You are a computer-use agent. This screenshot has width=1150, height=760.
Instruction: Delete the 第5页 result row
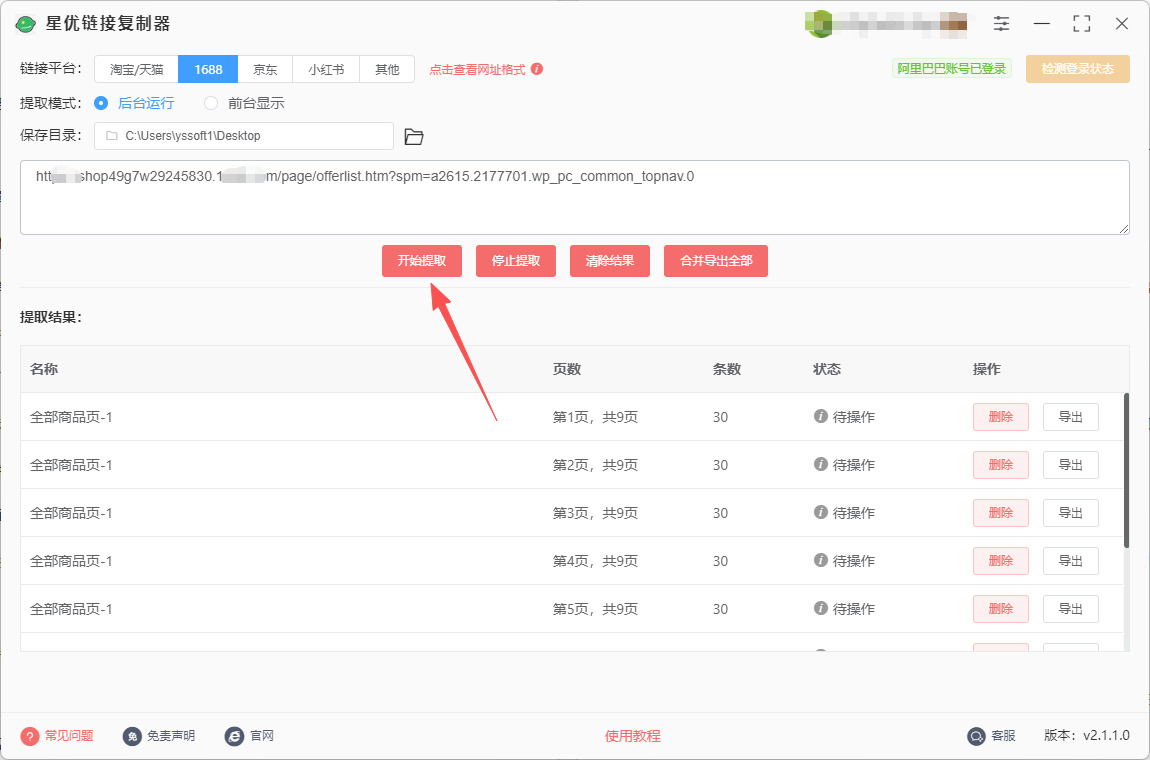point(1000,609)
